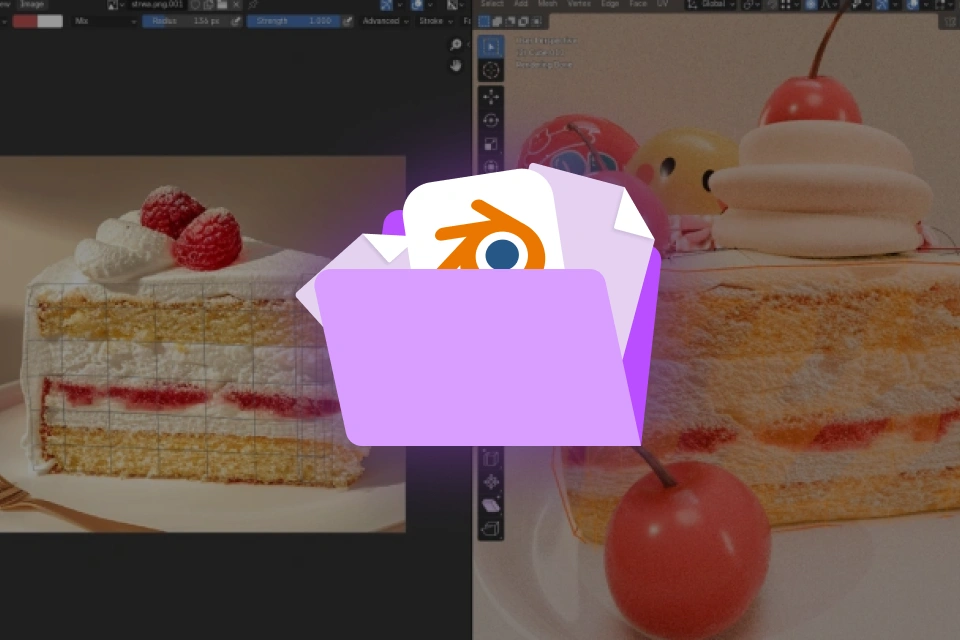Toggle gizmos in the image editor
The width and height of the screenshot is (960, 640).
pyautogui.click(x=386, y=5)
